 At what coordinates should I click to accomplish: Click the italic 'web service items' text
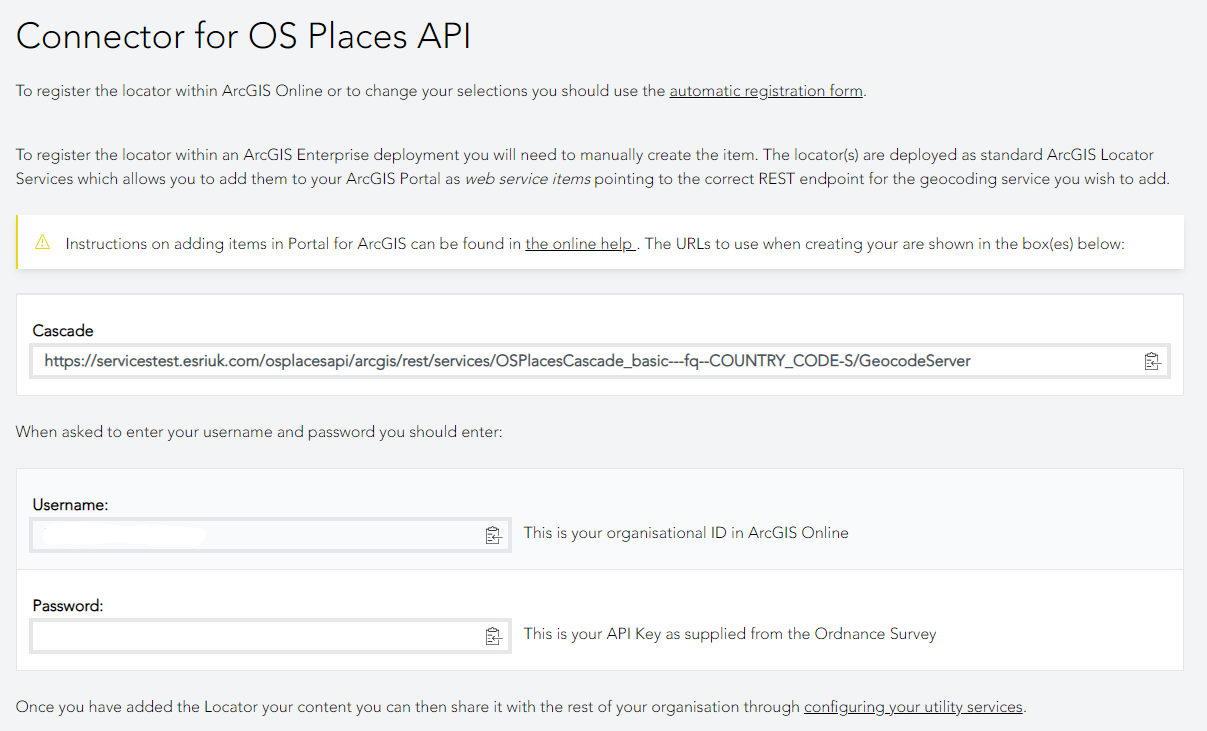tap(527, 179)
